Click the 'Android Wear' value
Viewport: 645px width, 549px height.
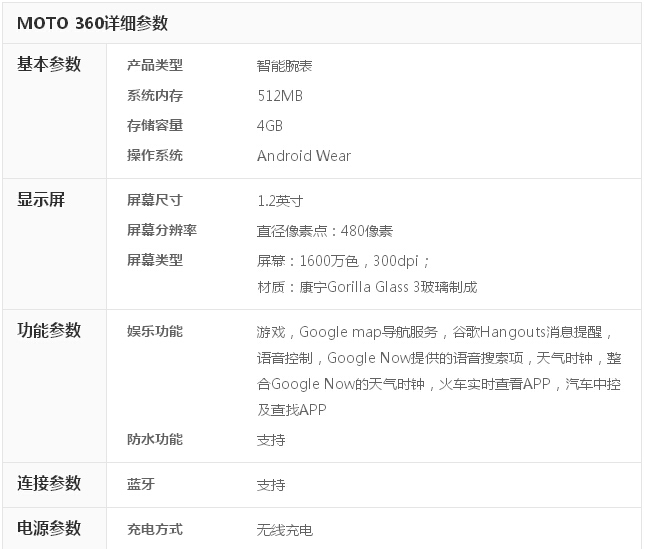click(304, 156)
